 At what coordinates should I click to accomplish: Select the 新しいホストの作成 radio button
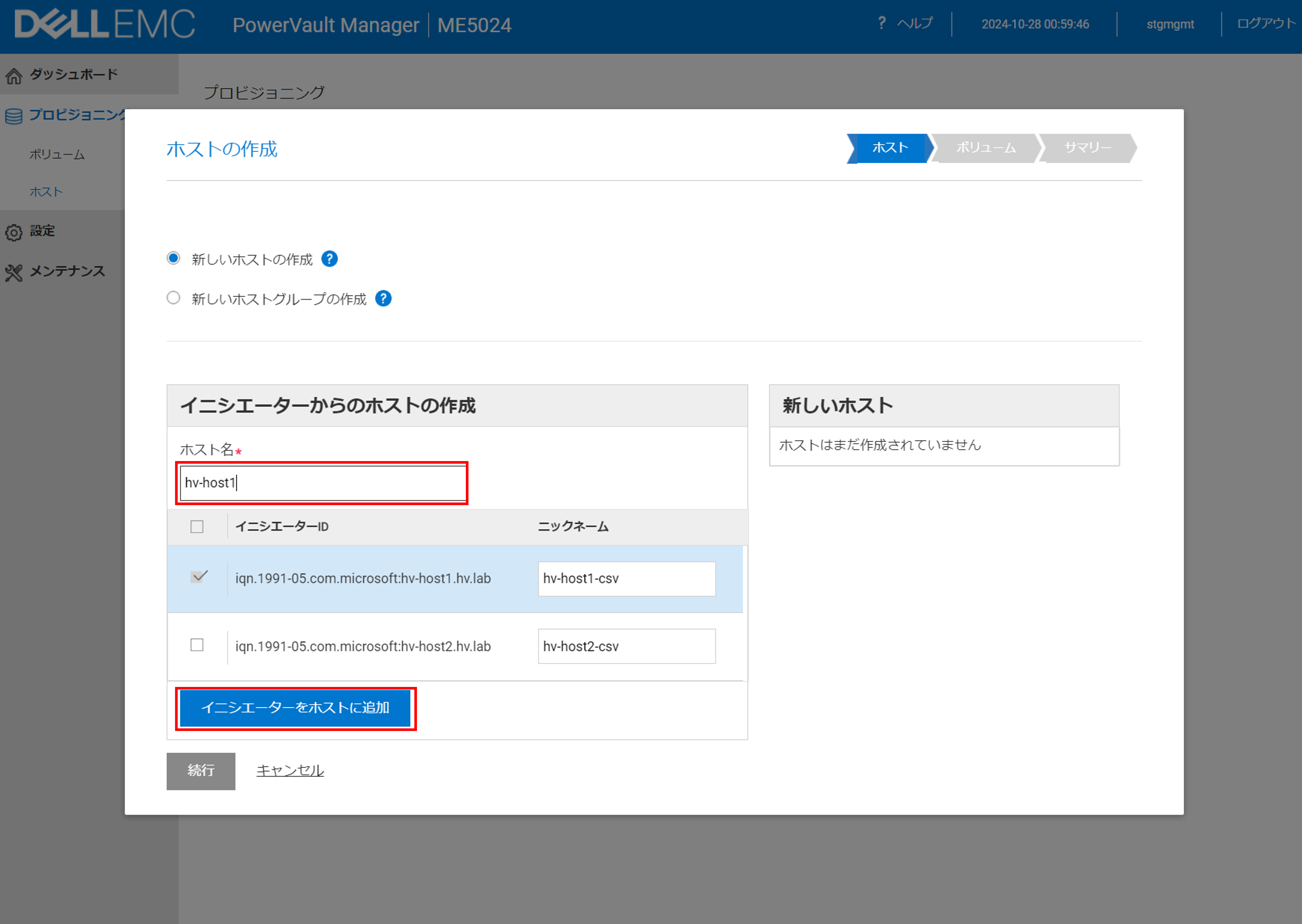(174, 258)
